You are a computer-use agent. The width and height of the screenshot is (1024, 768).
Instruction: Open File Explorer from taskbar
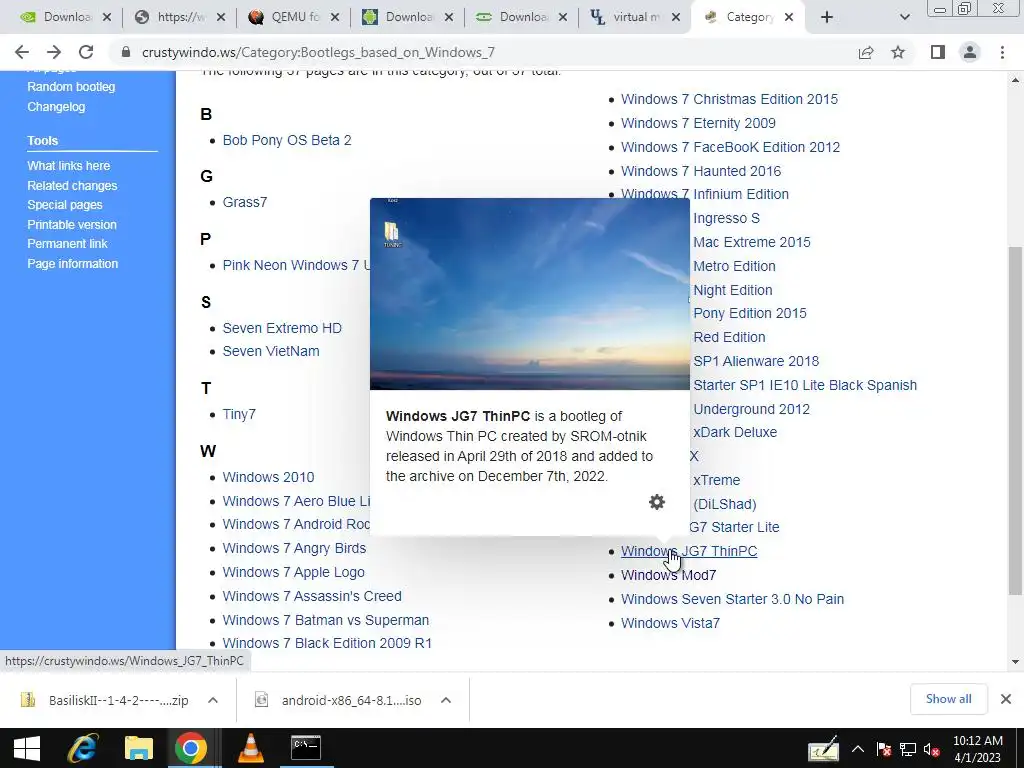click(x=138, y=748)
